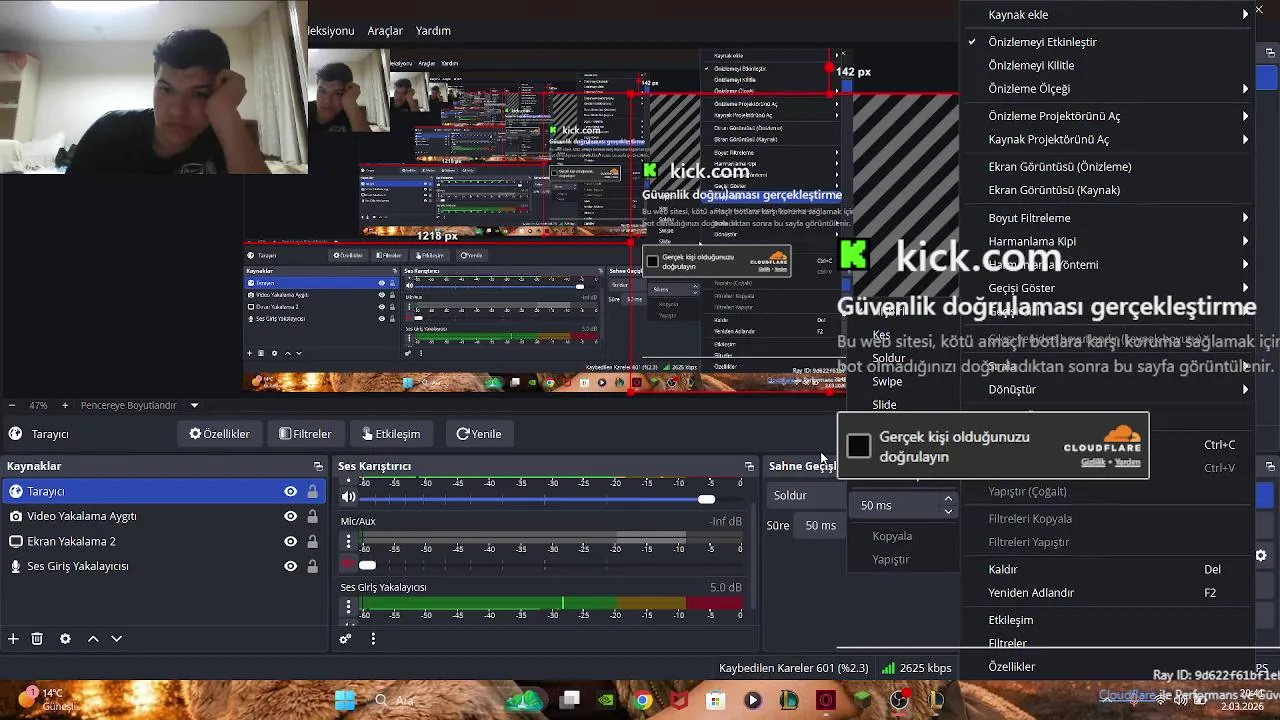Move the source up with the up arrow

pos(93,638)
